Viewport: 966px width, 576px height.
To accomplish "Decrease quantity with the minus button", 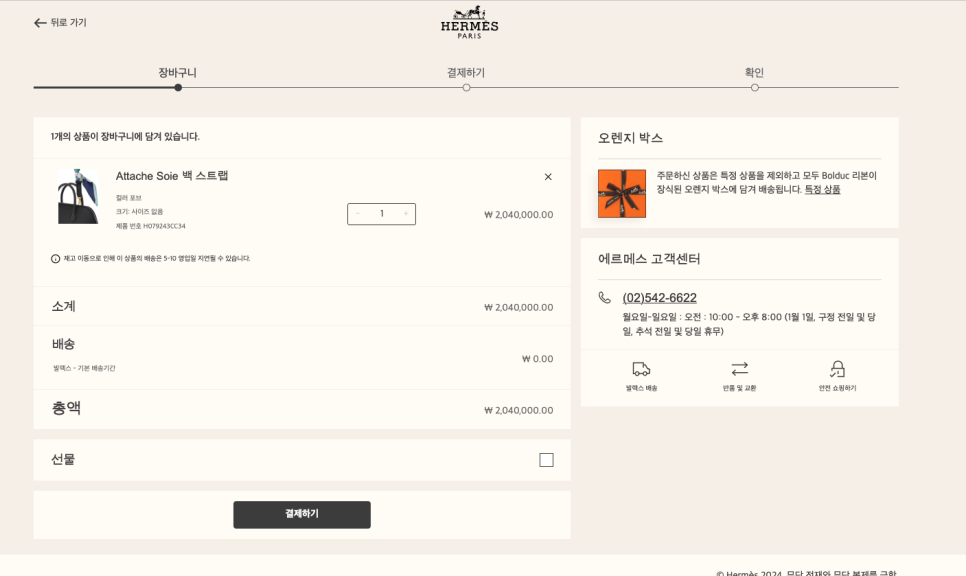I will tap(357, 214).
